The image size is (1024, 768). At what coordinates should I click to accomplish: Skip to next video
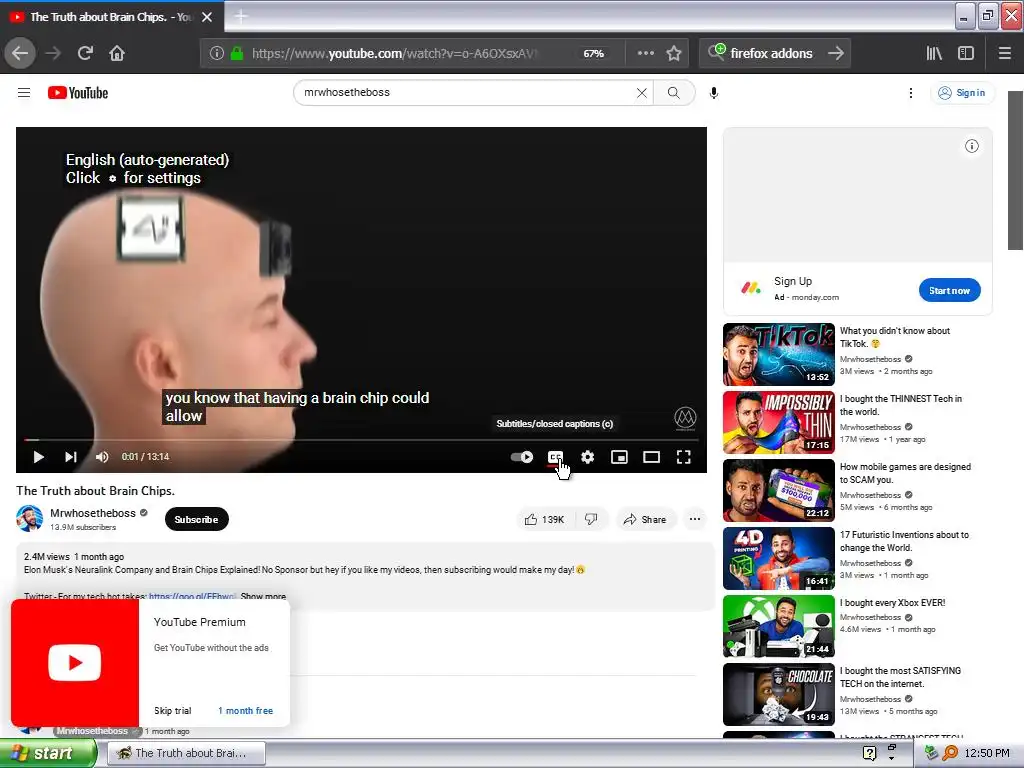tap(71, 457)
